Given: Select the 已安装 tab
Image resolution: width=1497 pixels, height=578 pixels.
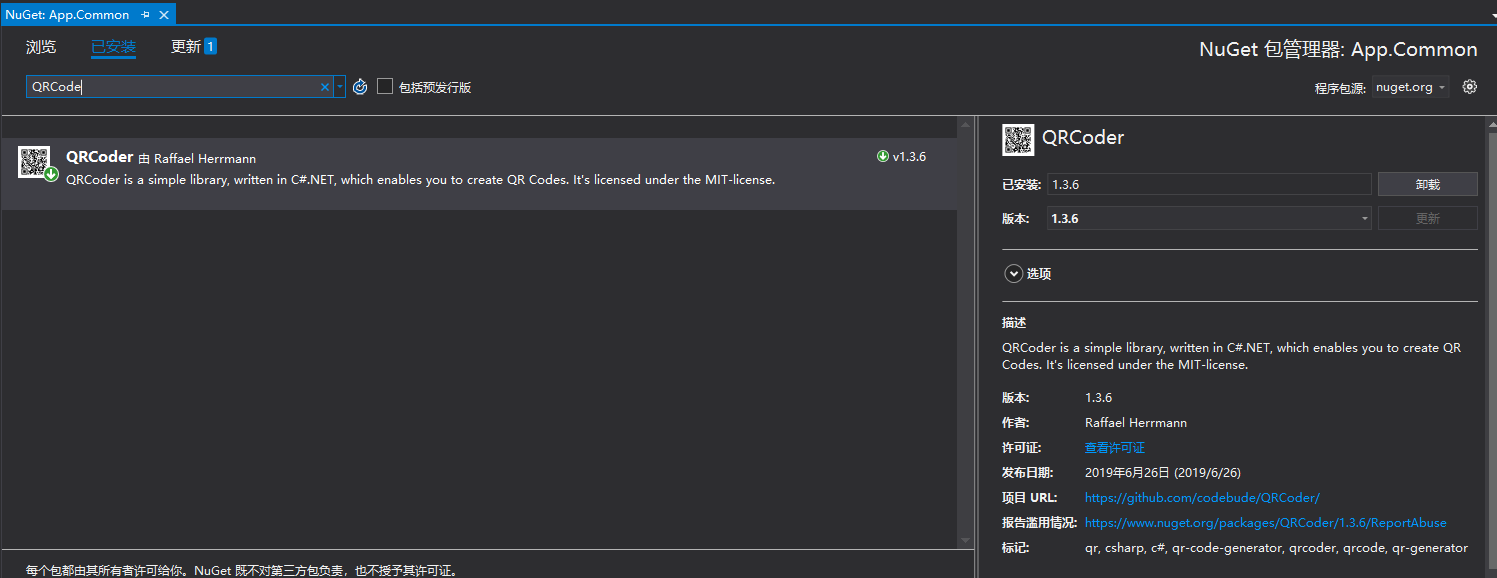Looking at the screenshot, I should pyautogui.click(x=113, y=47).
